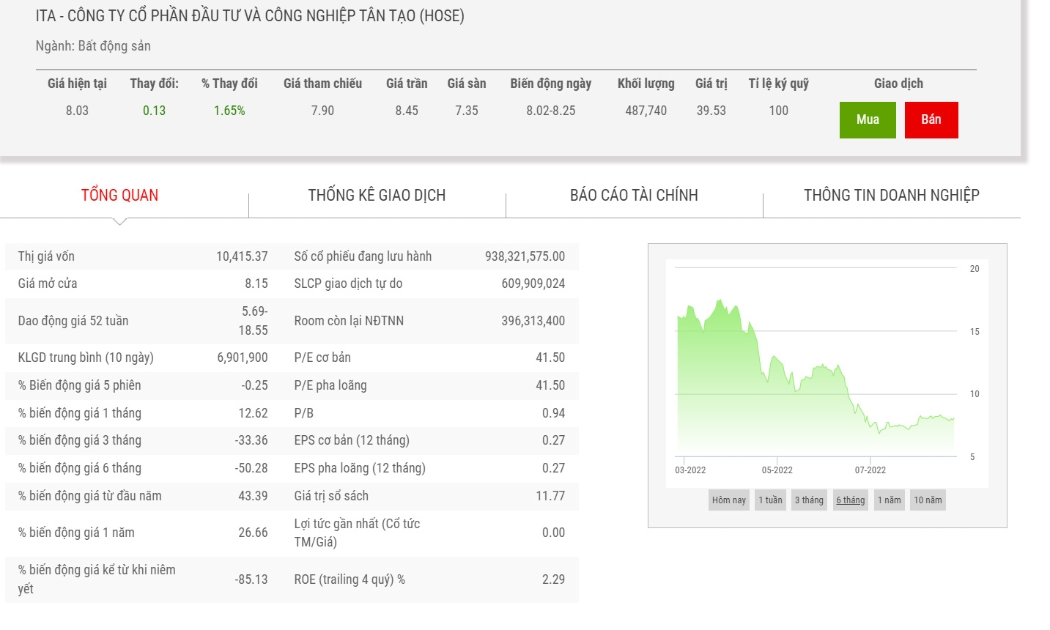Click the Ngành: Bất động sản text
This screenshot has width=1050, height=630.
[93, 46]
